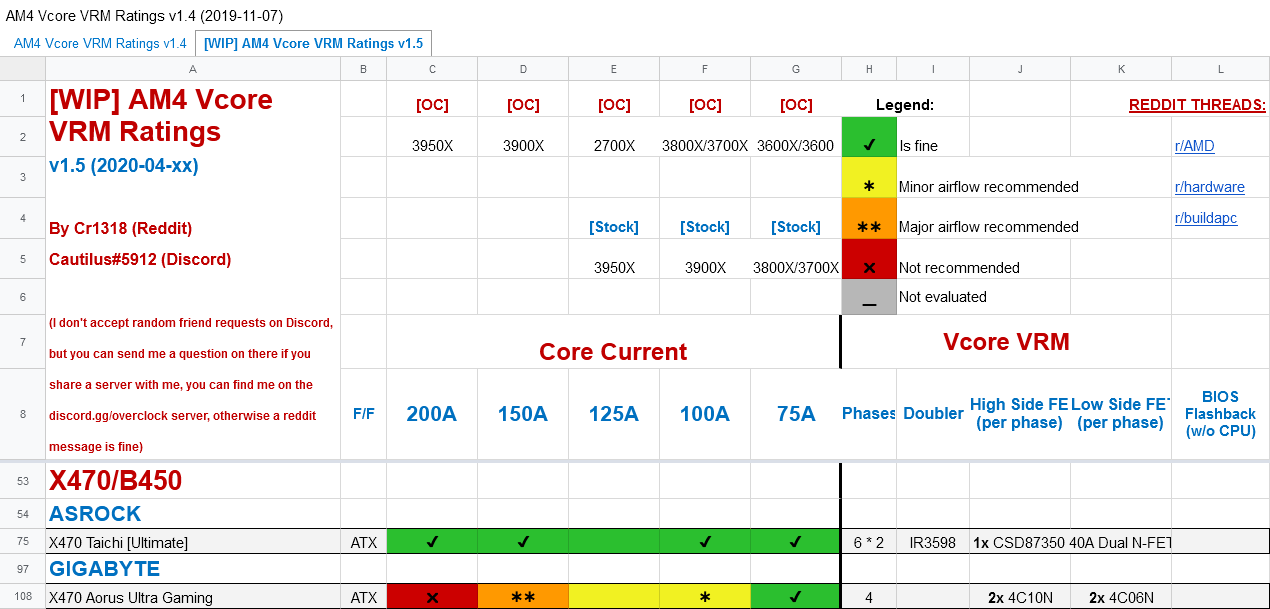Open the r/AMD reddit thread link
The height and width of the screenshot is (609, 1270).
click(1194, 146)
